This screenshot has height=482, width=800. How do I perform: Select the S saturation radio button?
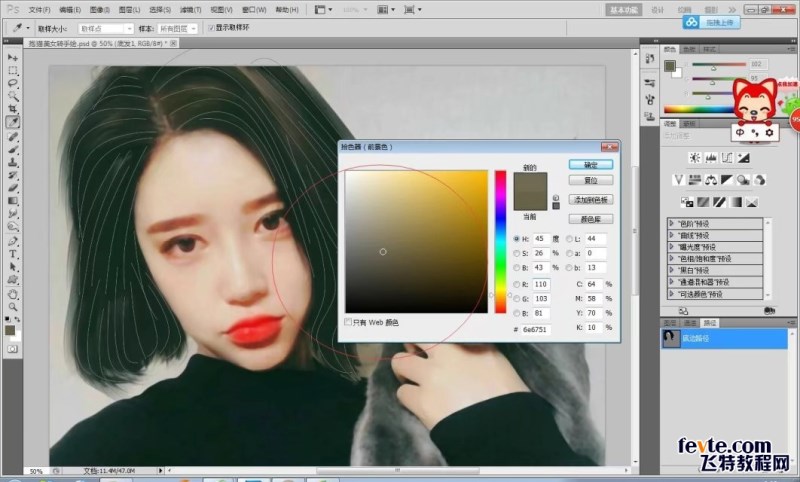516,254
